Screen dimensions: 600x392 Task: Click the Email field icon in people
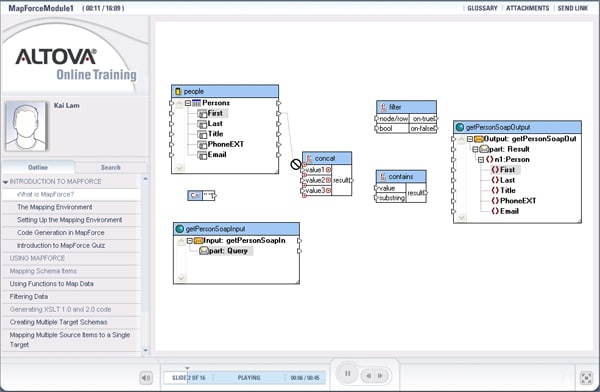202,155
